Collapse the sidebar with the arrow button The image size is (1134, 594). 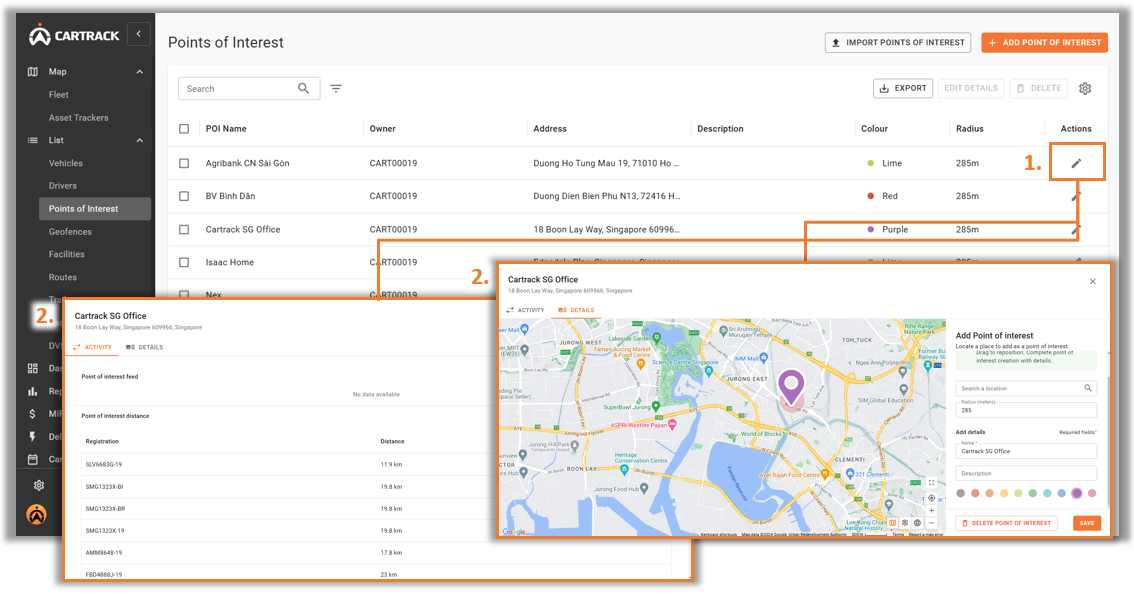point(138,34)
